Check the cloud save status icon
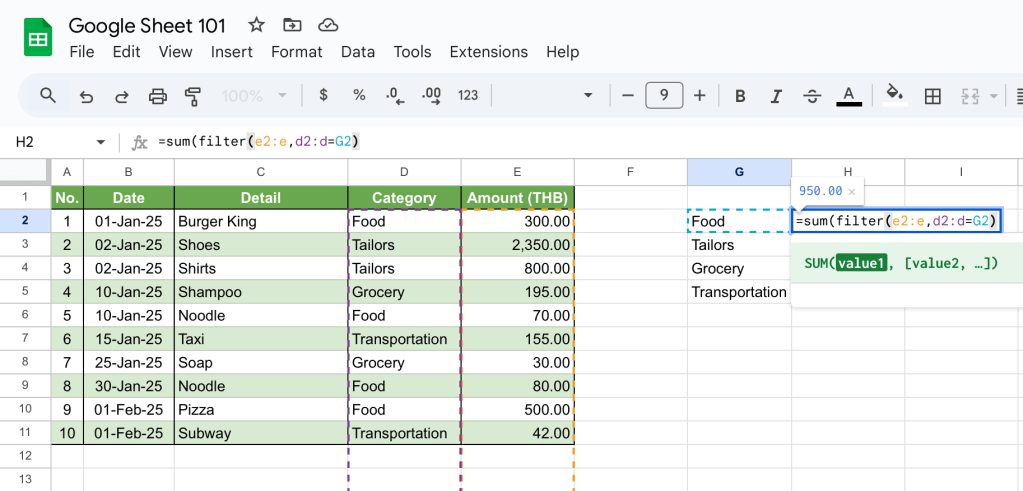1023x491 pixels. pyautogui.click(x=328, y=25)
